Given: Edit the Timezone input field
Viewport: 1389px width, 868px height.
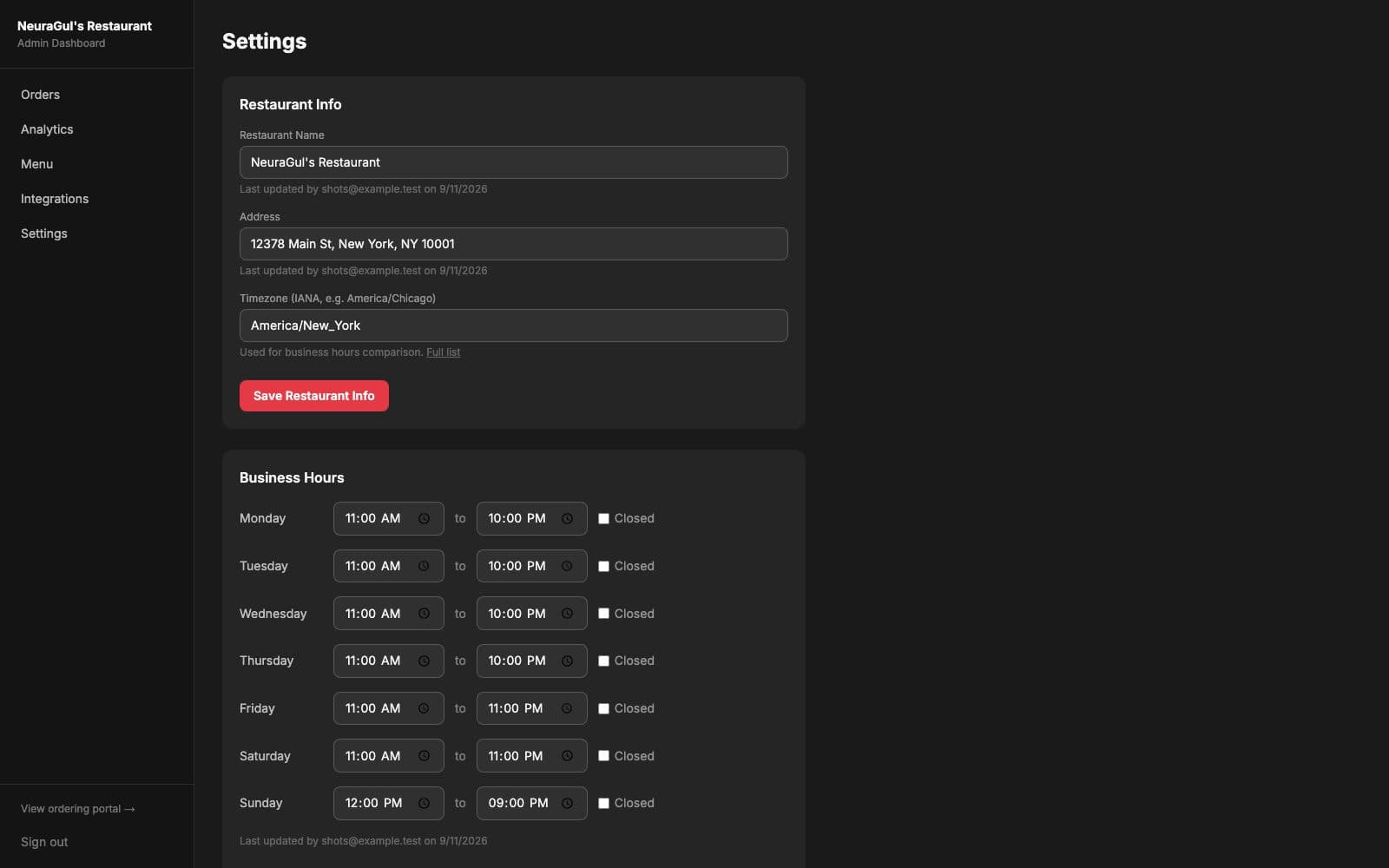Looking at the screenshot, I should (514, 325).
